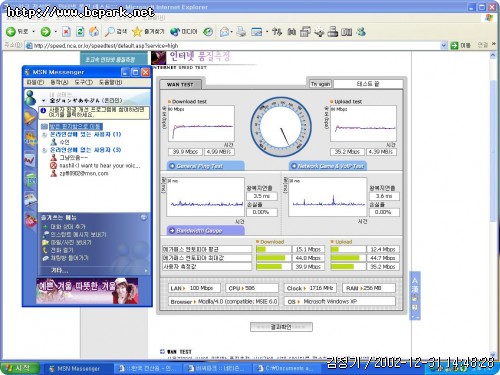The image size is (500, 375).
Task: Click the page vertical scrollbar up arrow
Action: (493, 56)
